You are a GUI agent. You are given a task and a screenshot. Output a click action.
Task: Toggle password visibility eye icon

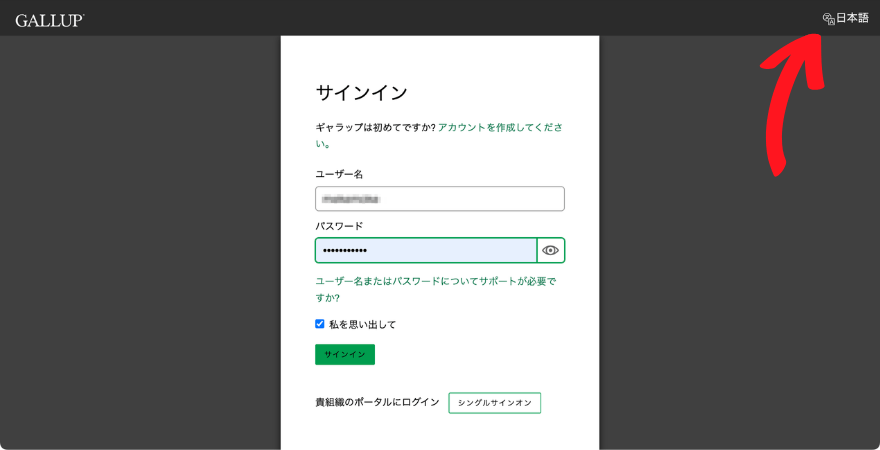(551, 250)
